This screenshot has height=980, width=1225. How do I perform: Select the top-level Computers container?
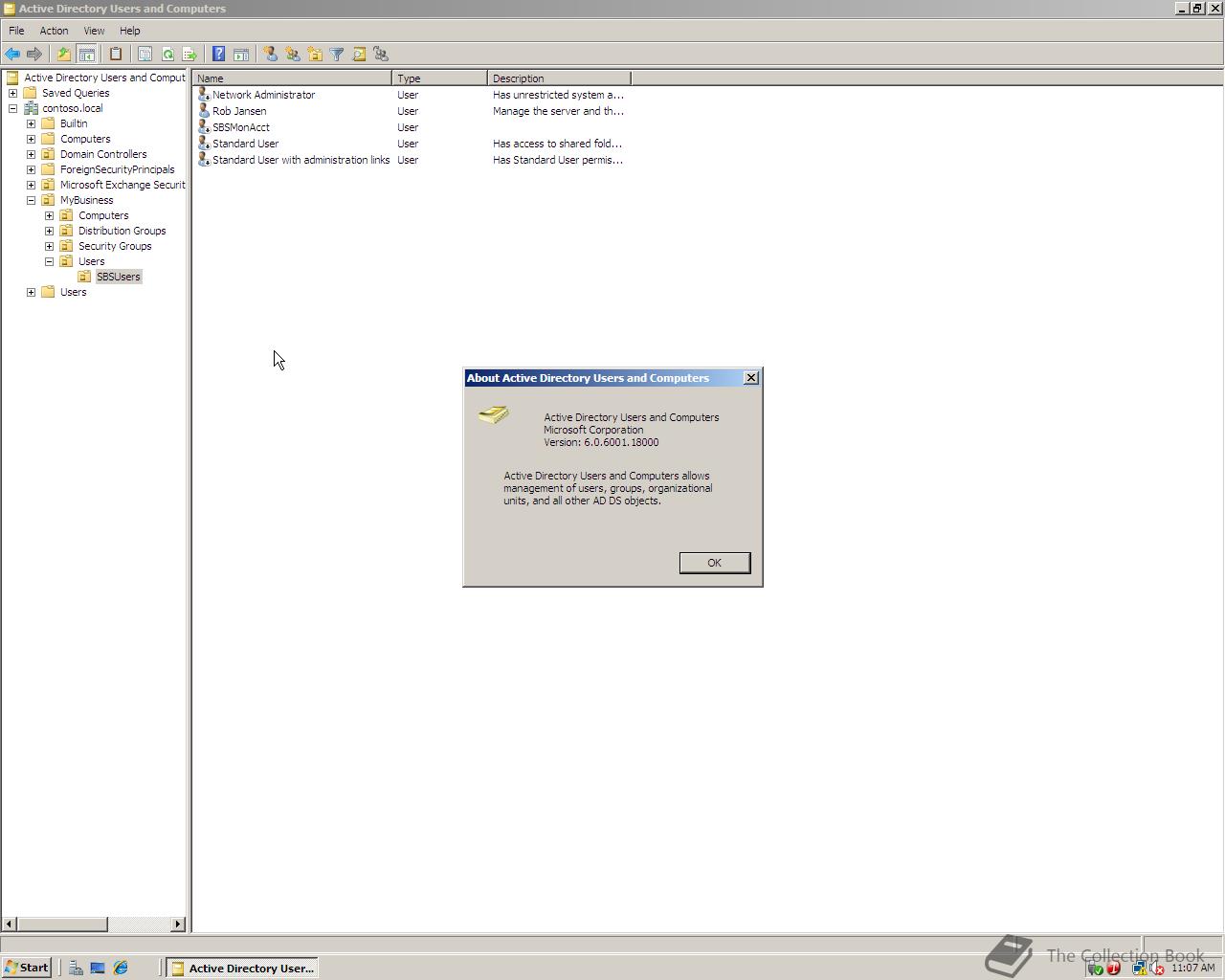85,139
